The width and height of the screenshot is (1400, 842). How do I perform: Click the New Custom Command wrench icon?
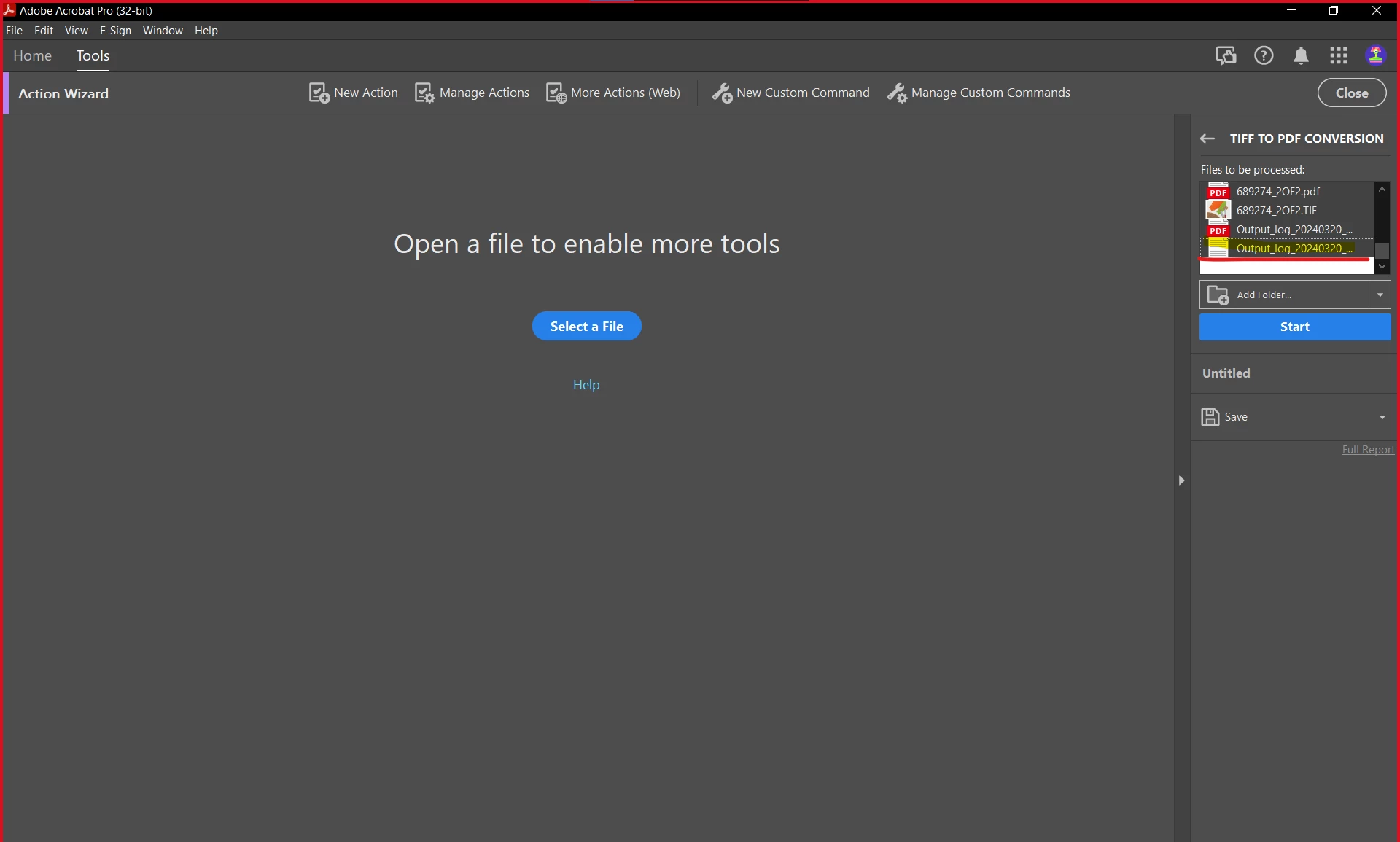722,93
